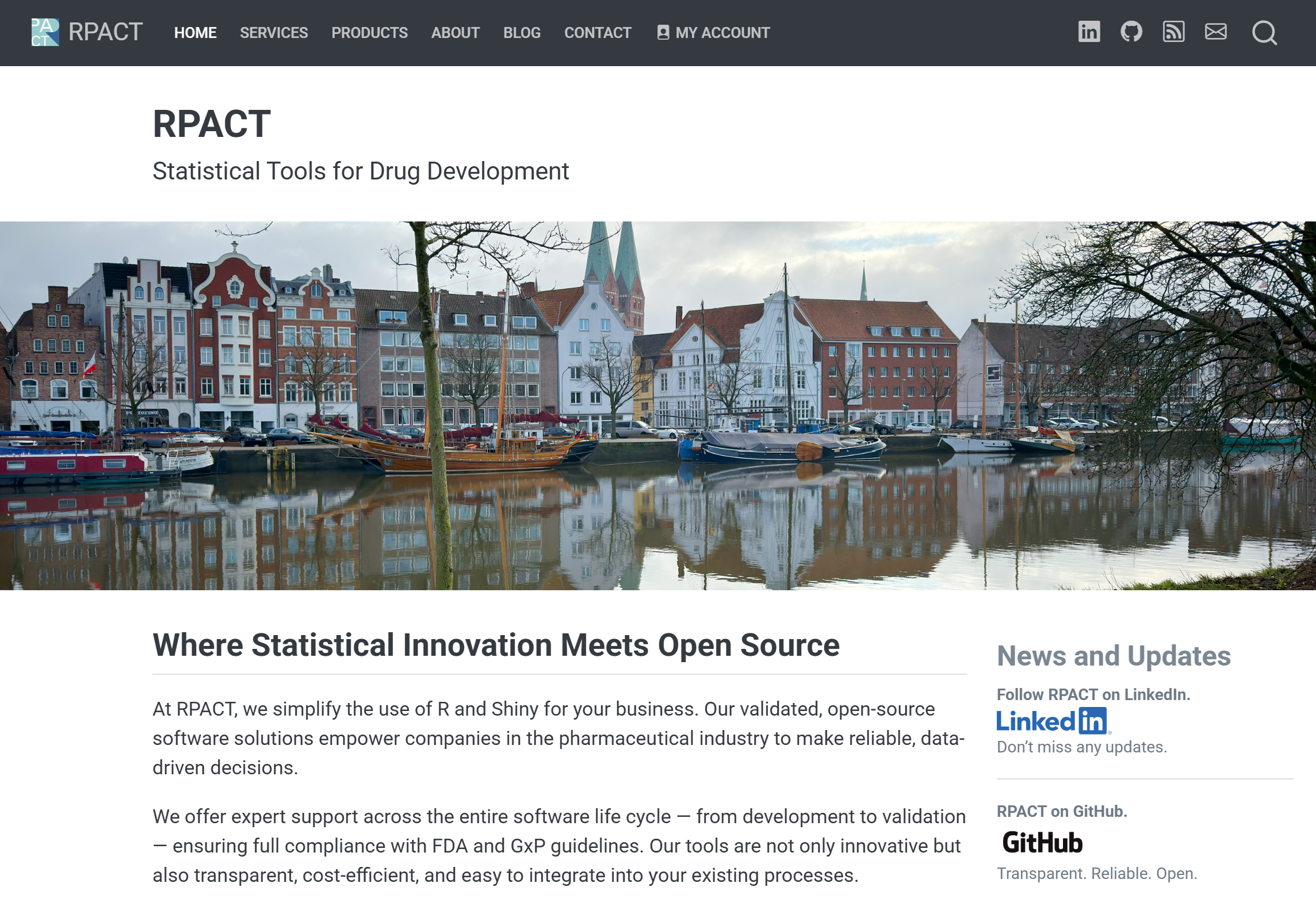This screenshot has height=902, width=1316.
Task: Open the LinkedIn icon in navbar
Action: (1089, 32)
